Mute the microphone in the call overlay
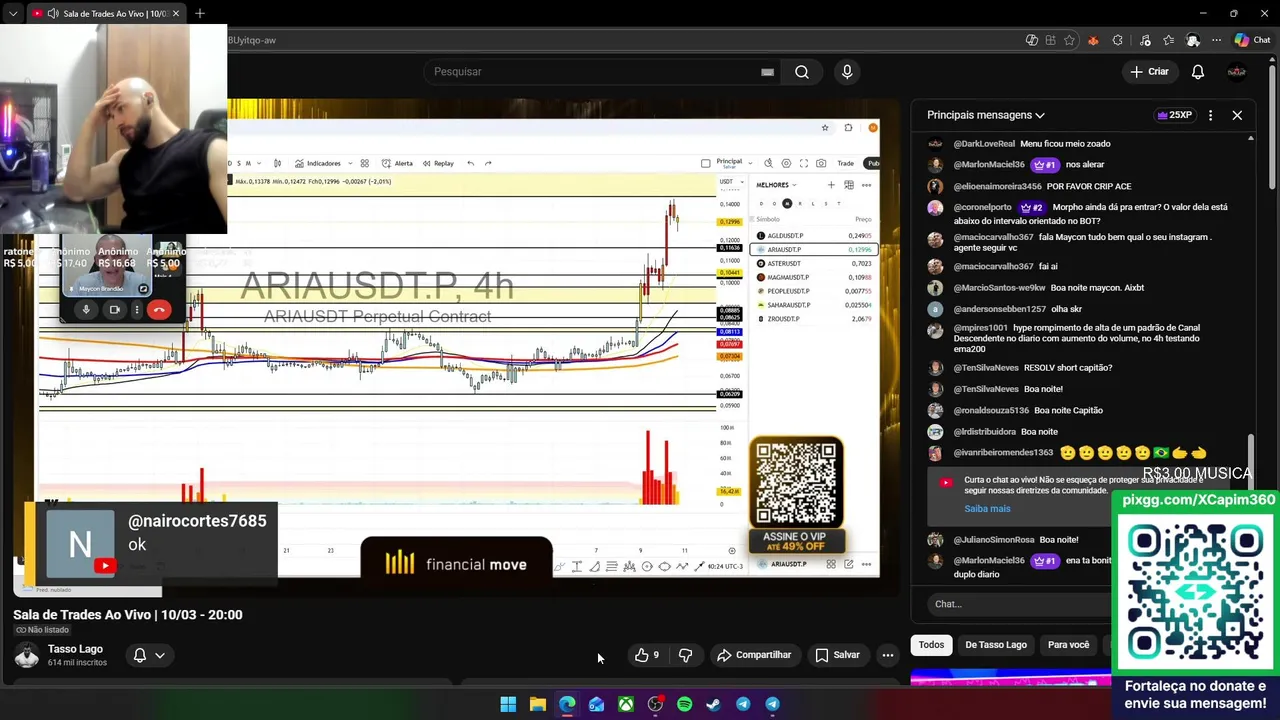 pyautogui.click(x=86, y=310)
